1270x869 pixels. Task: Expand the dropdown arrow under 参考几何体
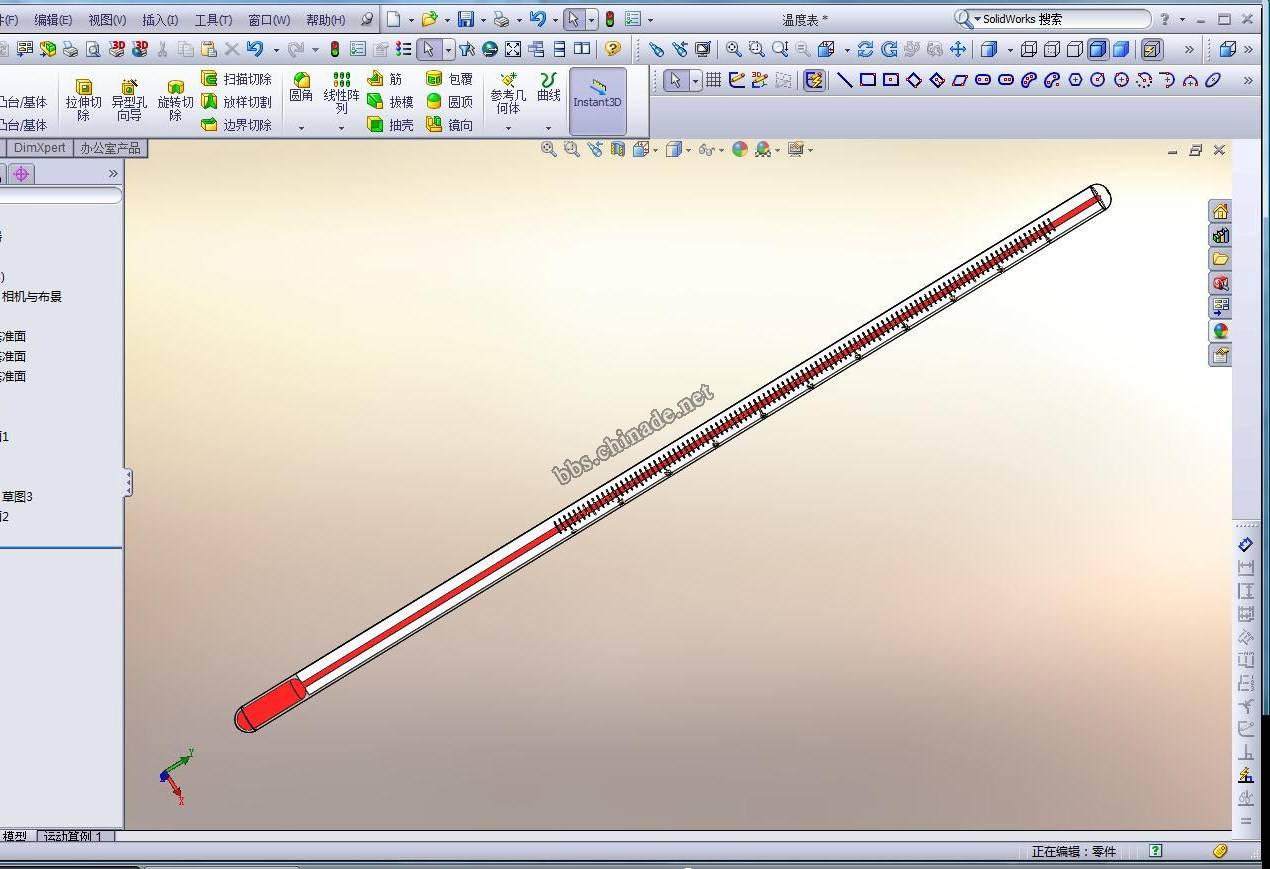tap(508, 128)
